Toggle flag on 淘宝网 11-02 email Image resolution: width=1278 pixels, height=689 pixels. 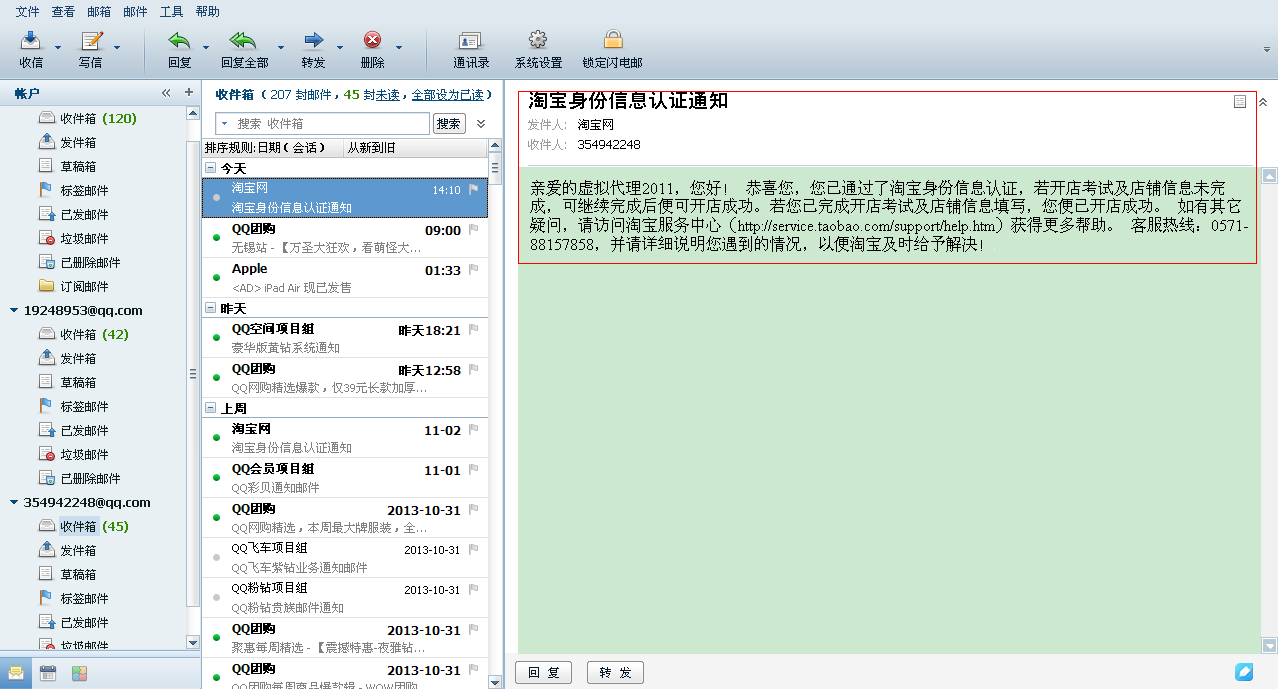pyautogui.click(x=474, y=430)
